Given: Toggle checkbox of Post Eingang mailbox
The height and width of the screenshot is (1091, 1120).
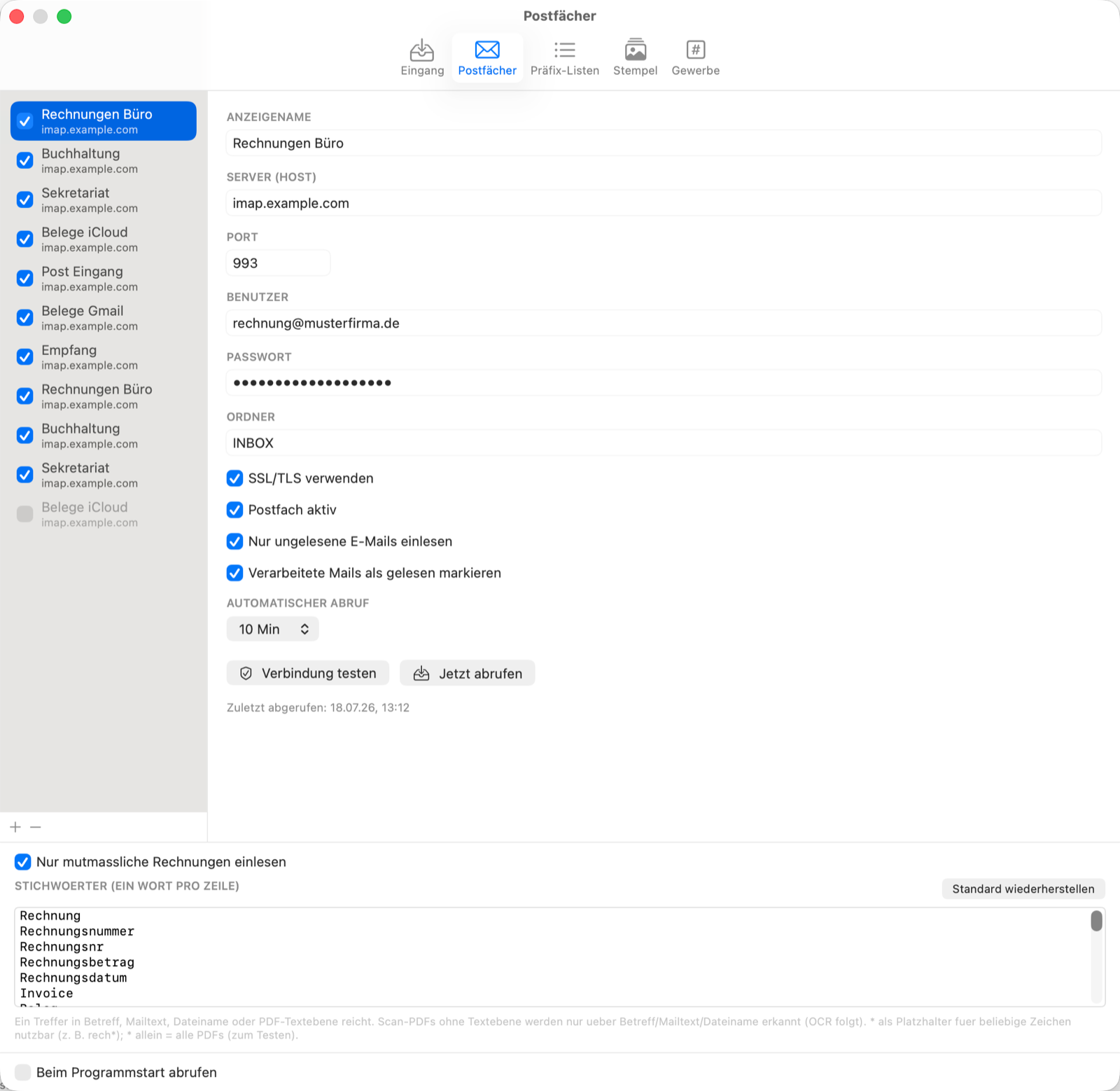Looking at the screenshot, I should (x=25, y=278).
